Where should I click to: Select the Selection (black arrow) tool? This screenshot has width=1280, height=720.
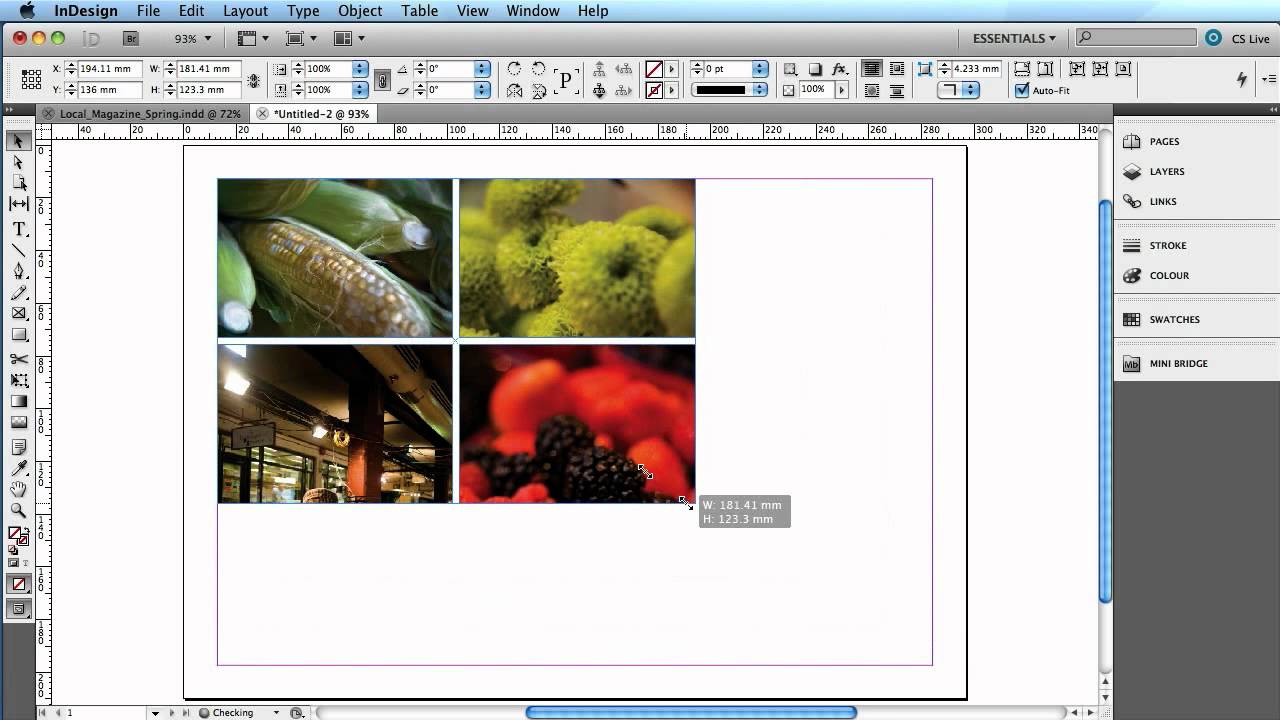19,142
